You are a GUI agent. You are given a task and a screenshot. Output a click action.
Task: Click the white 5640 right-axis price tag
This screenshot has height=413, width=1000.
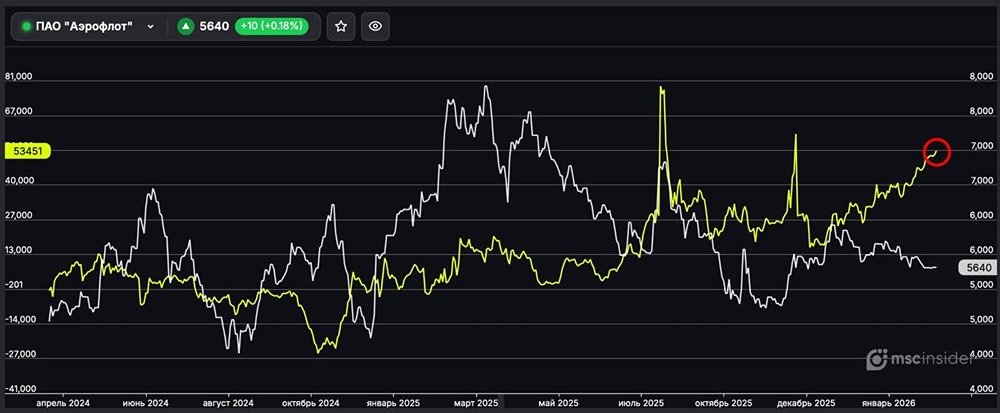(975, 267)
